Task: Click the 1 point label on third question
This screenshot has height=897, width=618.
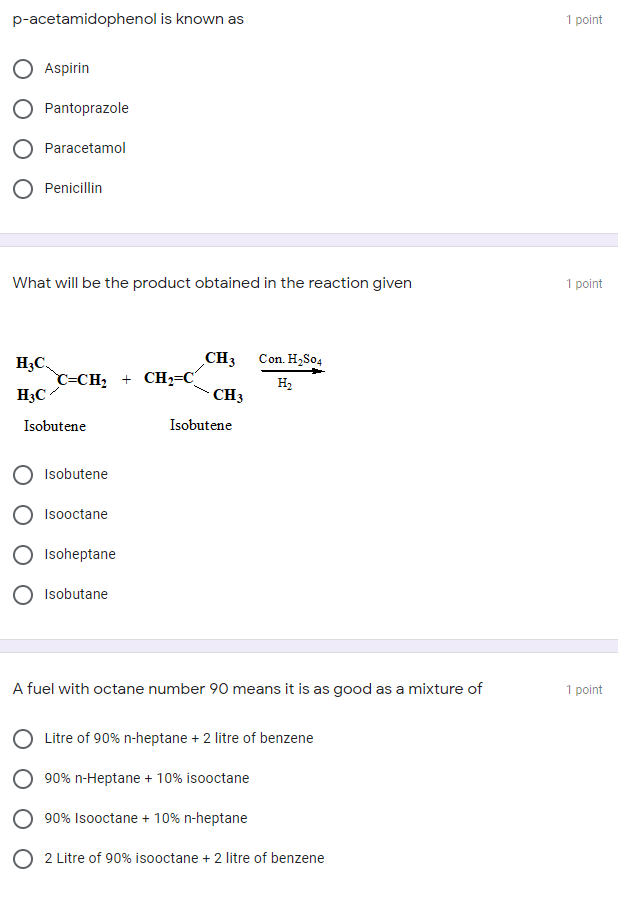Action: tap(584, 689)
